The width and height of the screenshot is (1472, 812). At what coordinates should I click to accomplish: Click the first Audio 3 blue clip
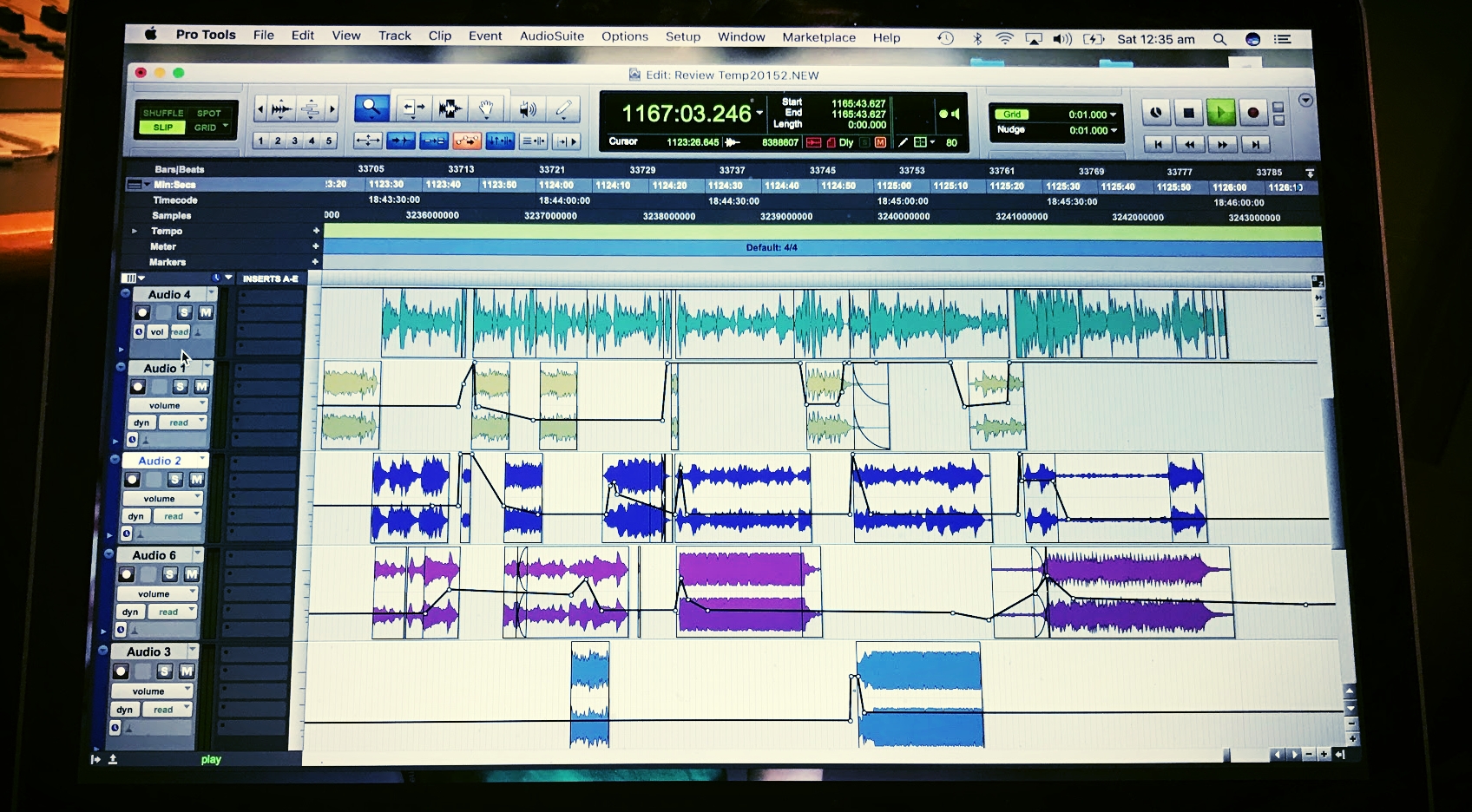coord(590,695)
